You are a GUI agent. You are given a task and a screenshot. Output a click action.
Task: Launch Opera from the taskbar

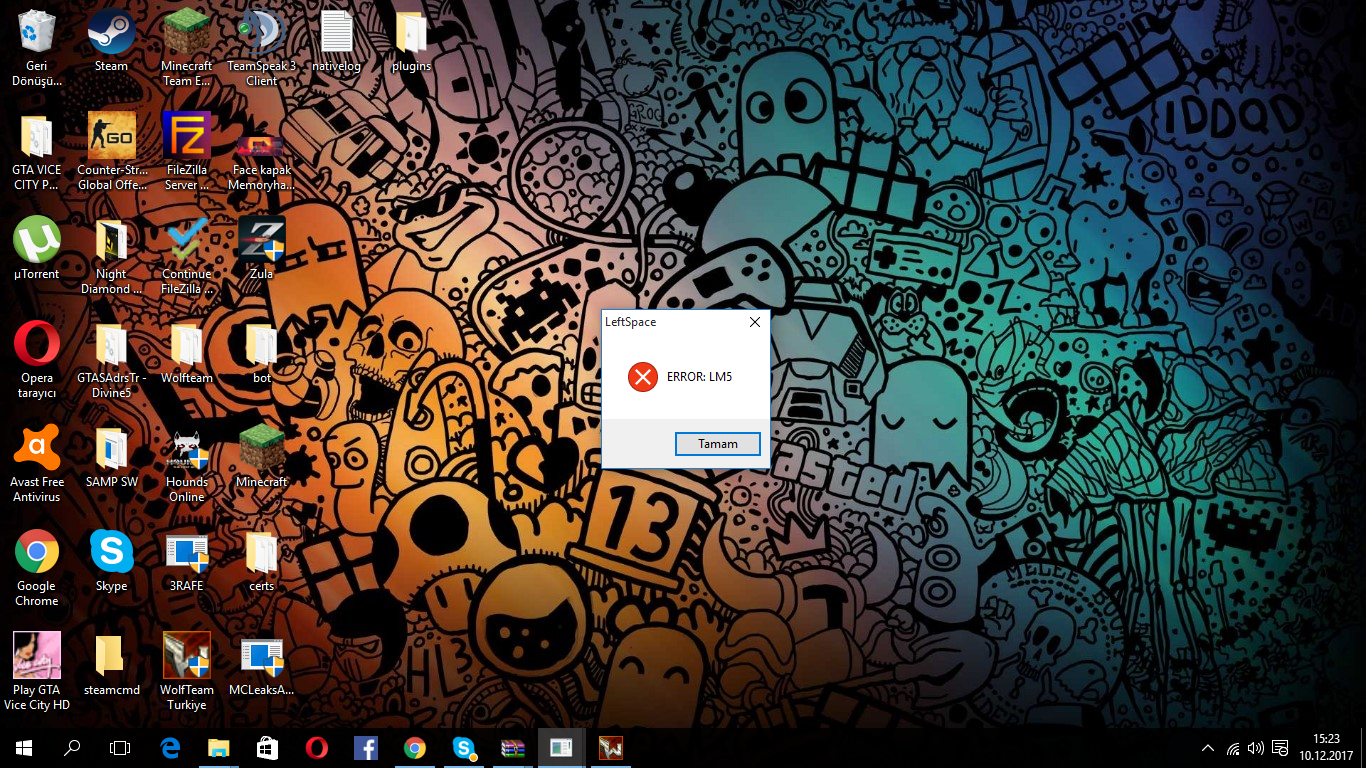pyautogui.click(x=317, y=748)
